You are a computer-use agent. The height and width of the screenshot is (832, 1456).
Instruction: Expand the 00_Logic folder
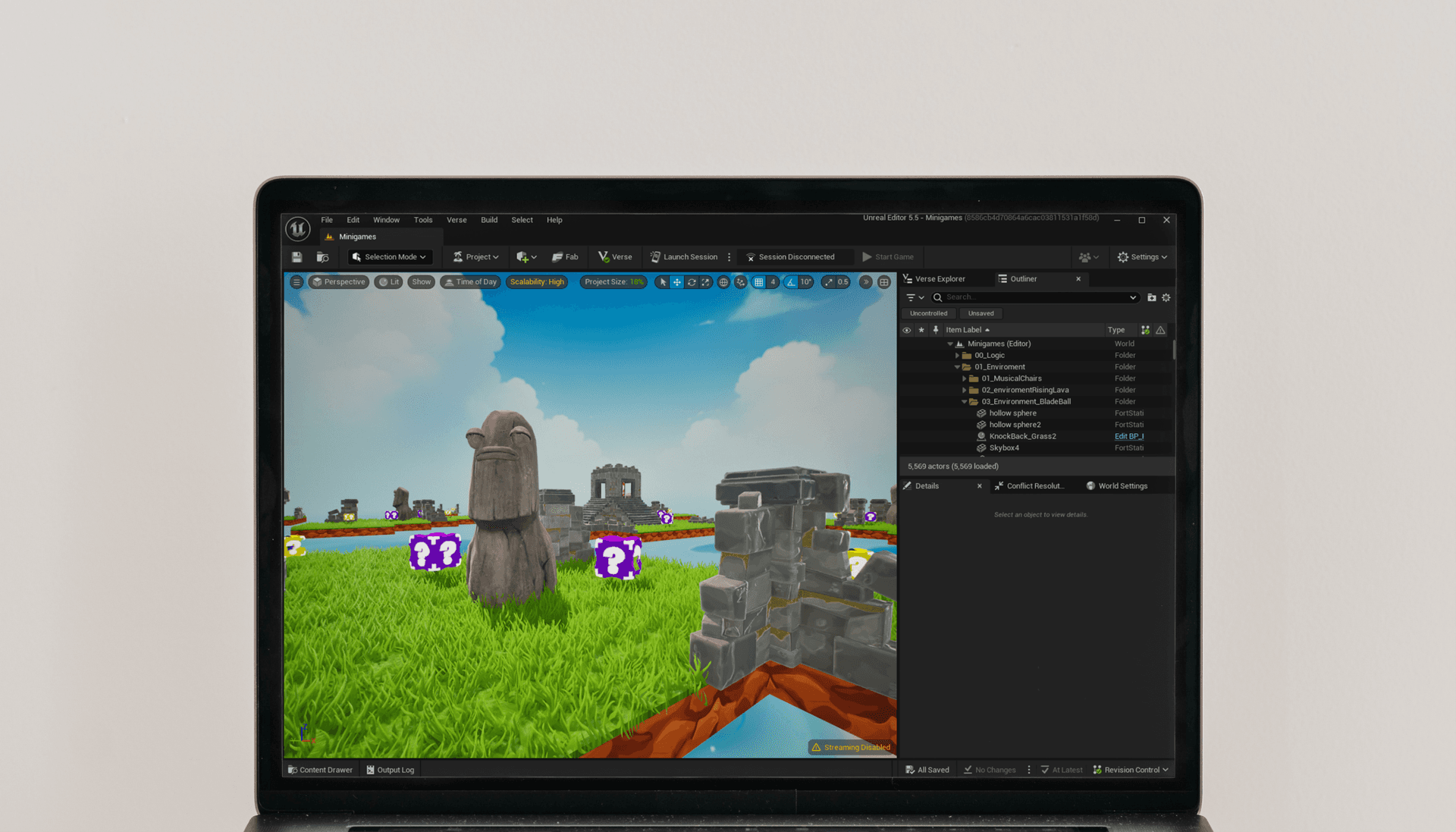click(957, 355)
